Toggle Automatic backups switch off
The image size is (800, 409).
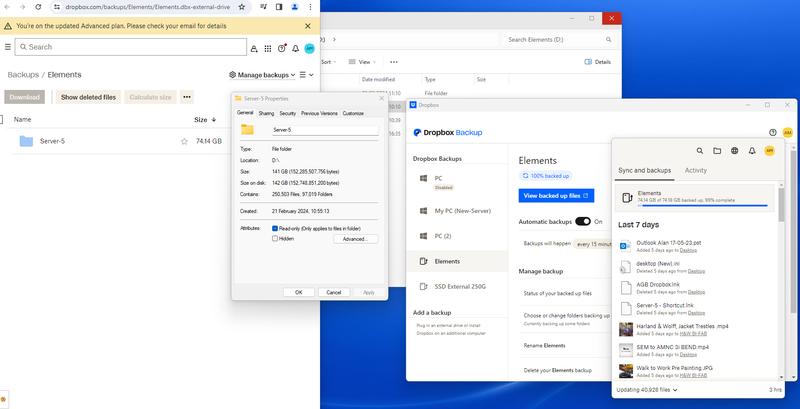(x=582, y=221)
